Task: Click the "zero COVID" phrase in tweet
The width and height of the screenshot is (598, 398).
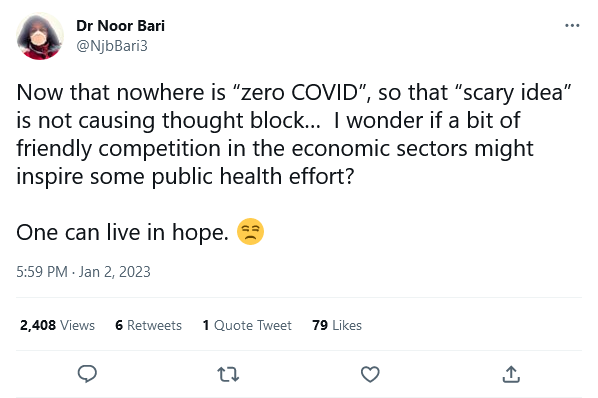Action: pyautogui.click(x=301, y=92)
